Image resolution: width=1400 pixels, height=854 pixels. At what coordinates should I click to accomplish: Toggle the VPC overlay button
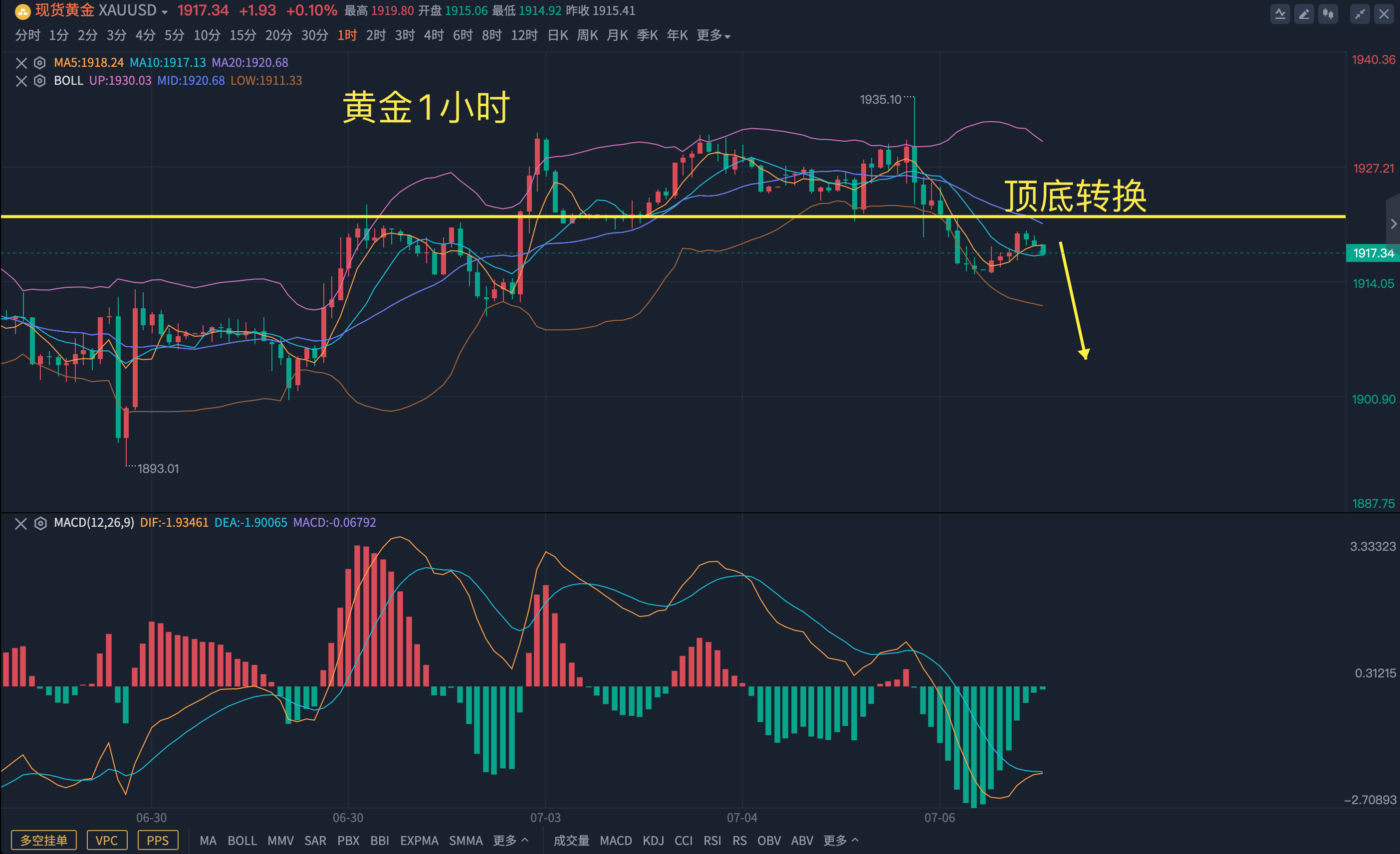click(106, 841)
